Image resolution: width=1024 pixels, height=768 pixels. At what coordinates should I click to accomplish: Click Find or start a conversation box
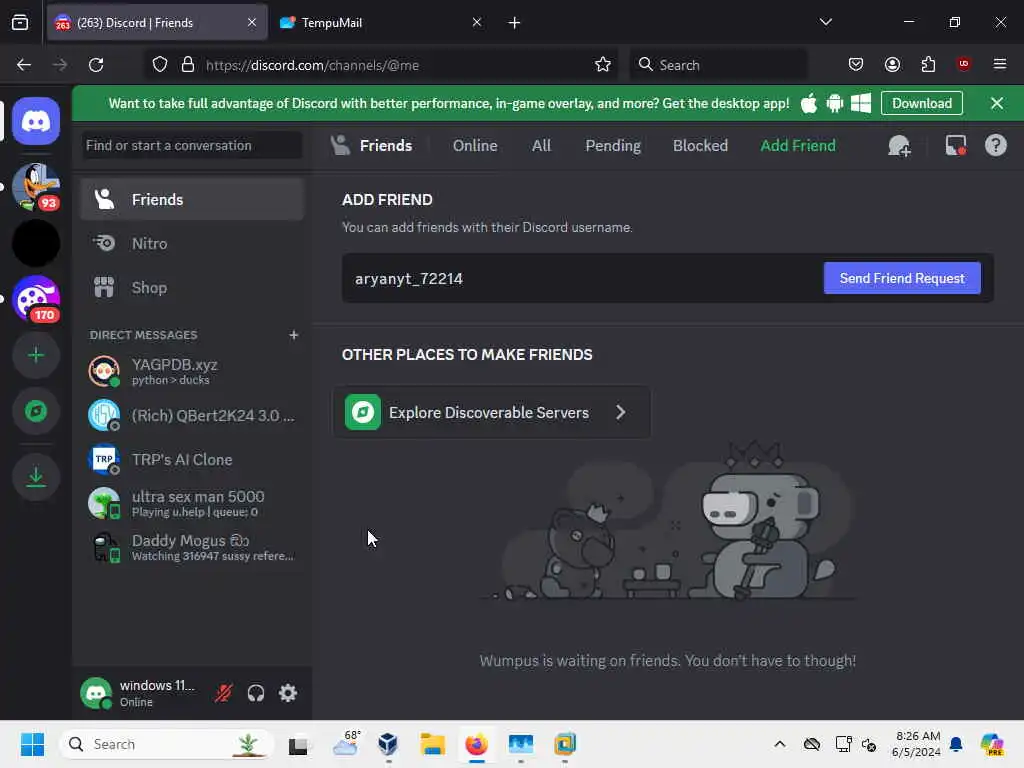coord(192,145)
